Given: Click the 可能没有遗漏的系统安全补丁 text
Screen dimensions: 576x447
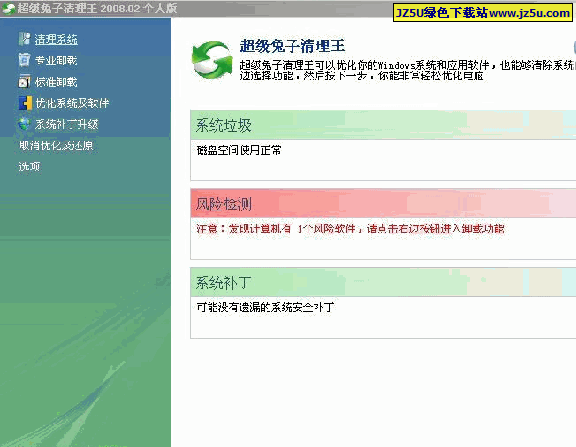Looking at the screenshot, I should 265,307.
